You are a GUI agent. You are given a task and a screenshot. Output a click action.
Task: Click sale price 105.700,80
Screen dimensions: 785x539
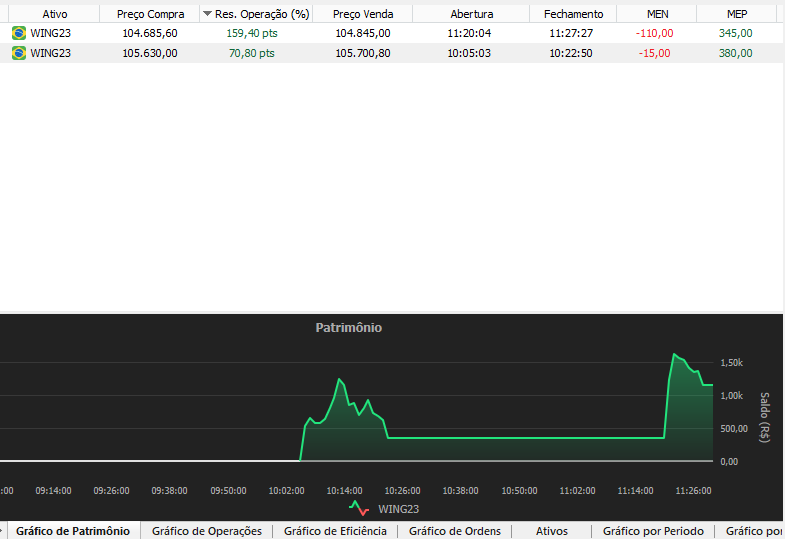(x=363, y=53)
